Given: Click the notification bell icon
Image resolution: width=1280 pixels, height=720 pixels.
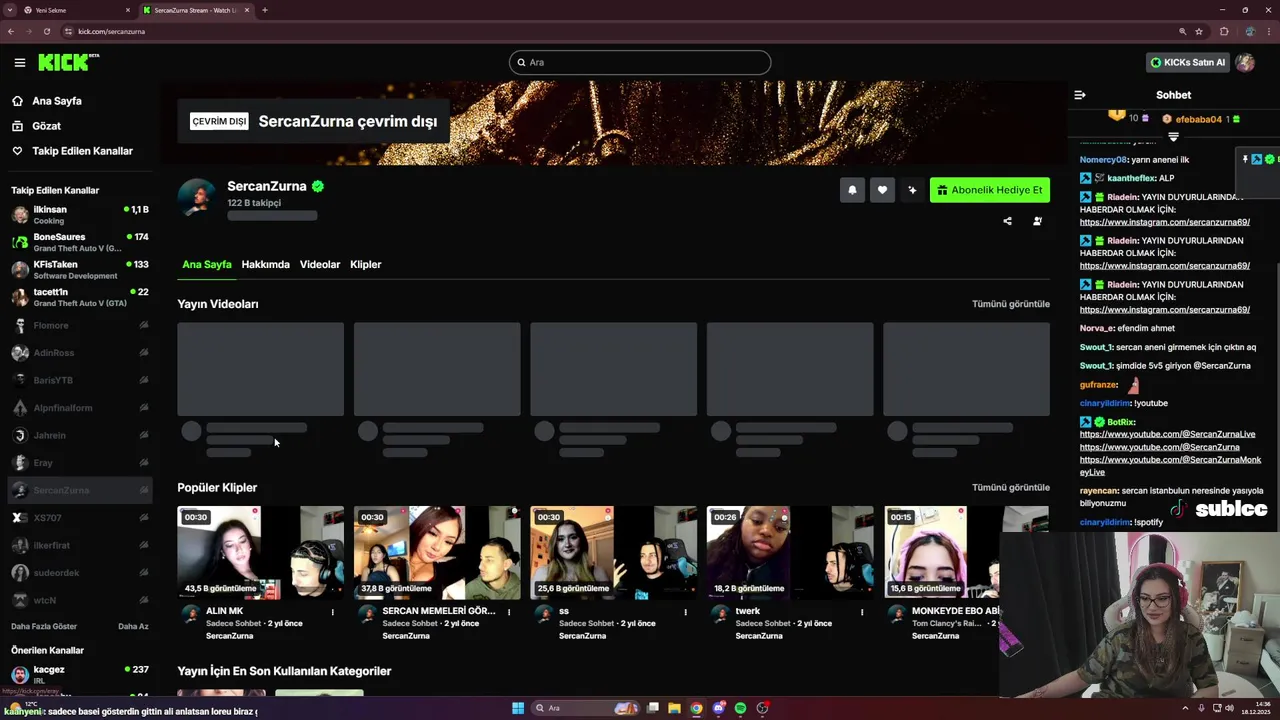Looking at the screenshot, I should (852, 190).
